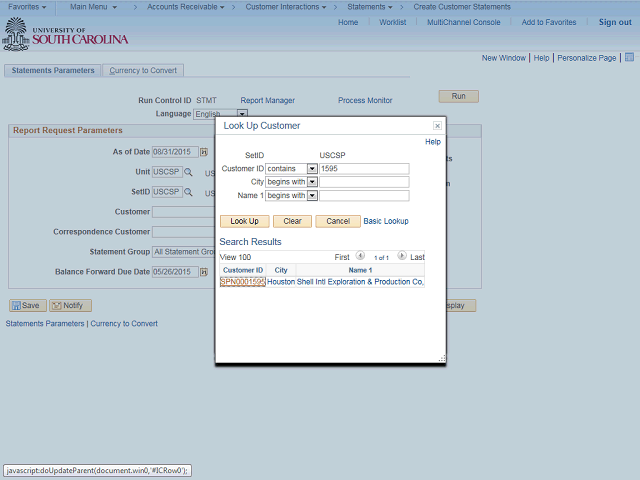
Task: Click Create Customer Statements breadcrumb
Action: tap(462, 7)
